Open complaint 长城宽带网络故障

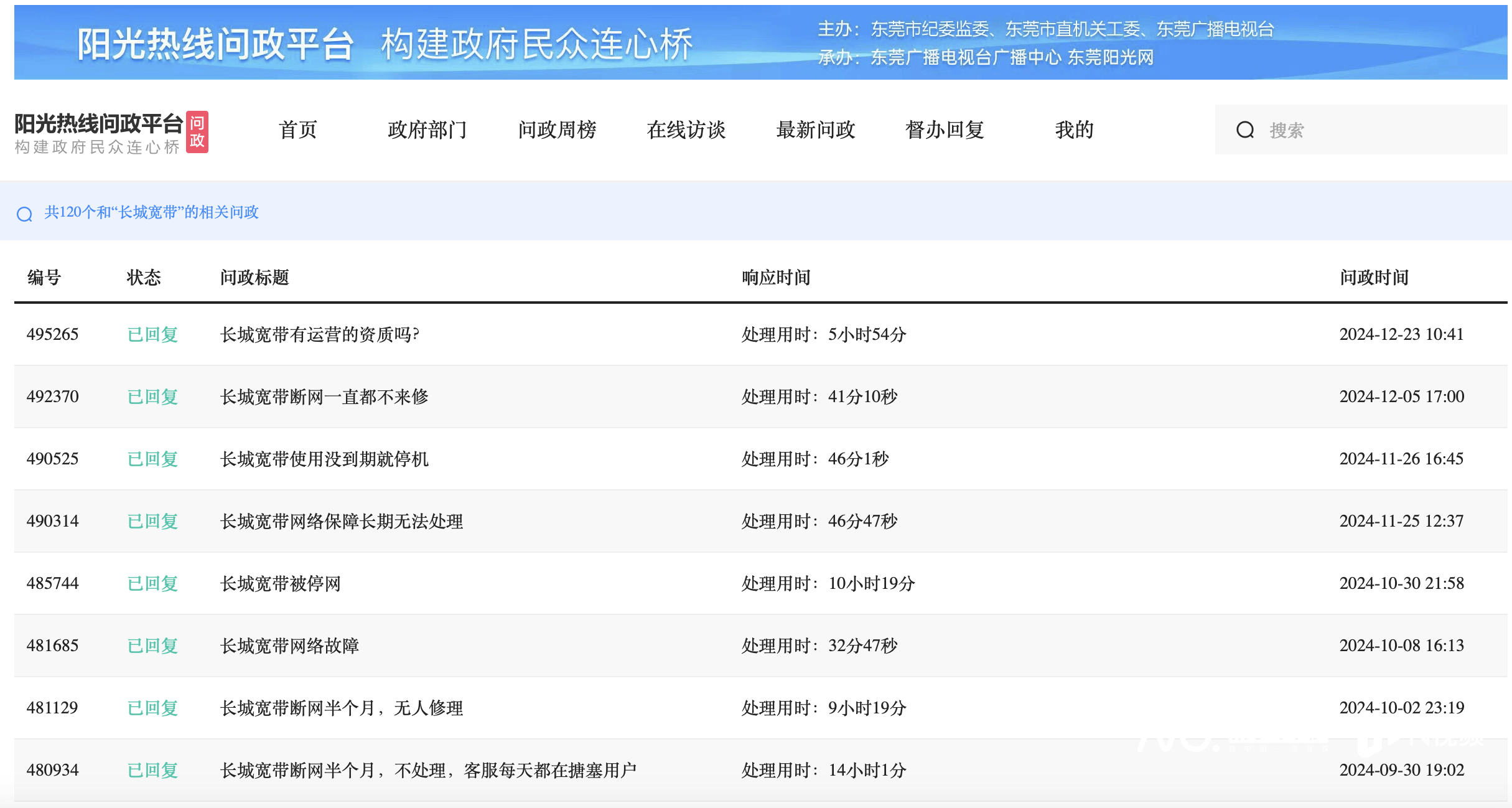(291, 646)
